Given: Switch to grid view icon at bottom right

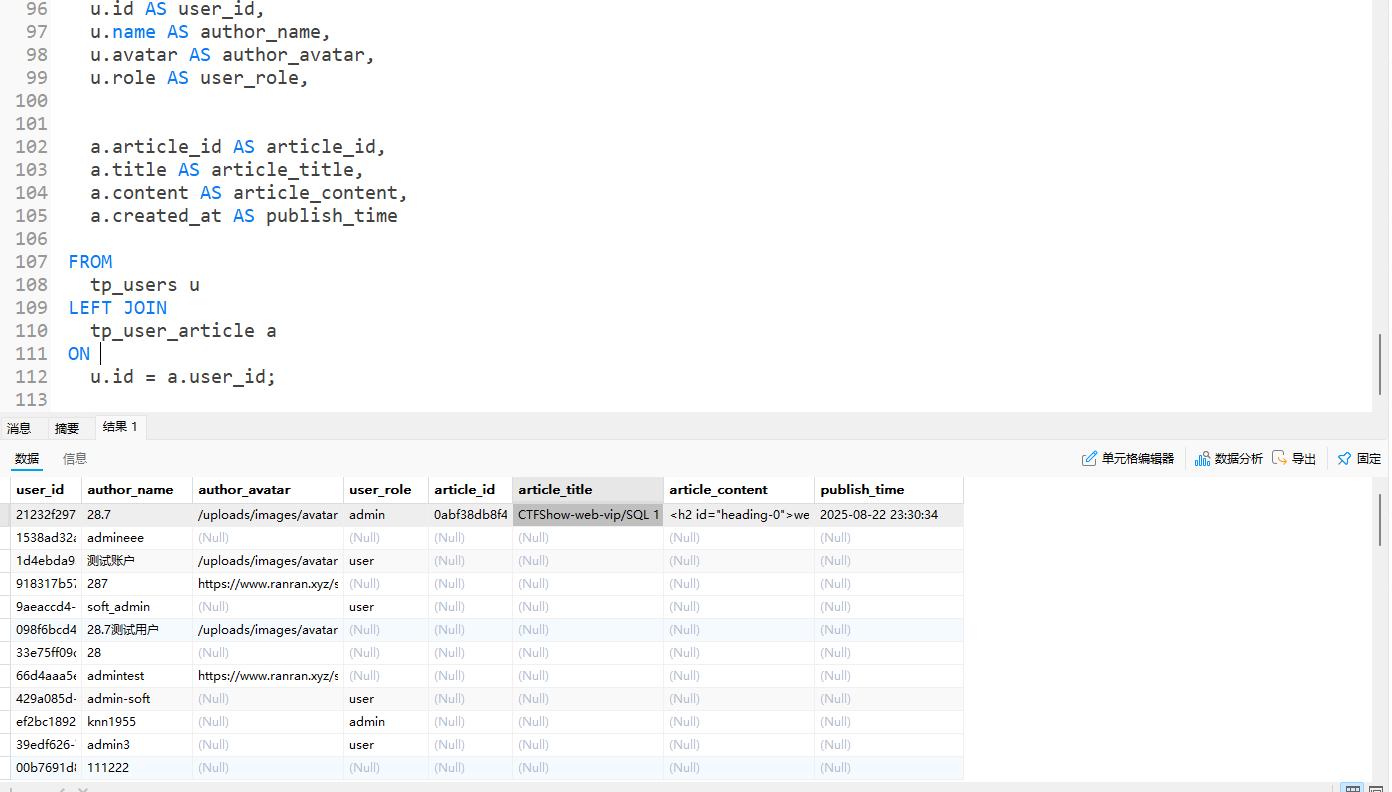Looking at the screenshot, I should click(1351, 787).
